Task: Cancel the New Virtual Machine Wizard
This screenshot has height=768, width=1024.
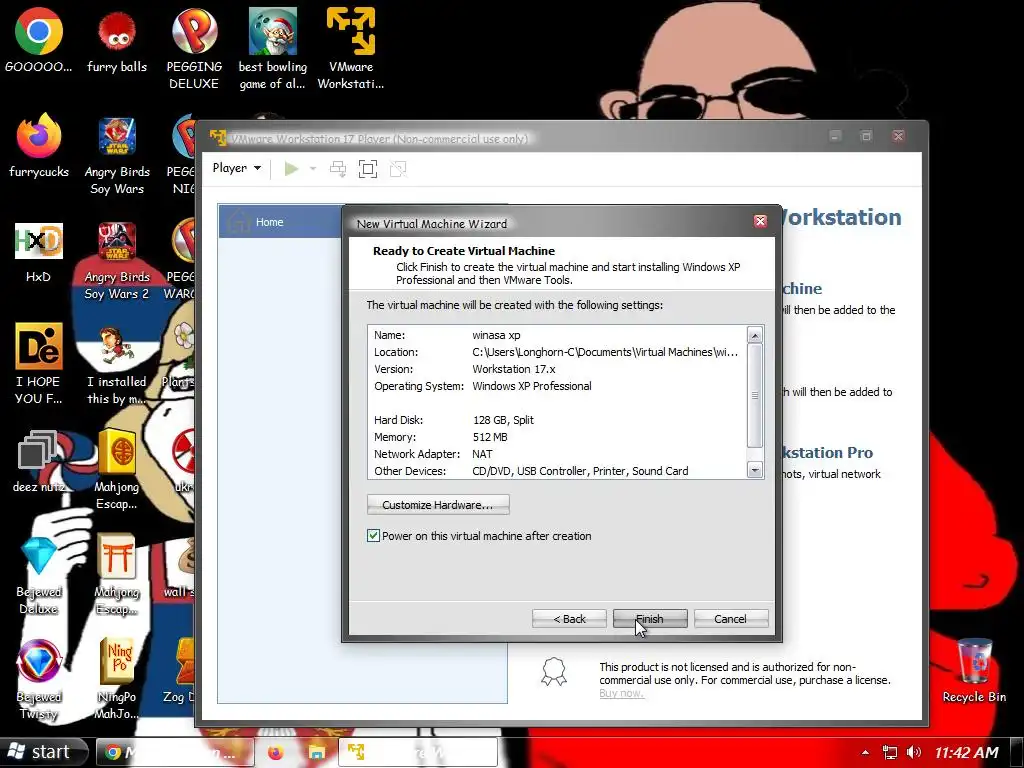Action: point(730,618)
